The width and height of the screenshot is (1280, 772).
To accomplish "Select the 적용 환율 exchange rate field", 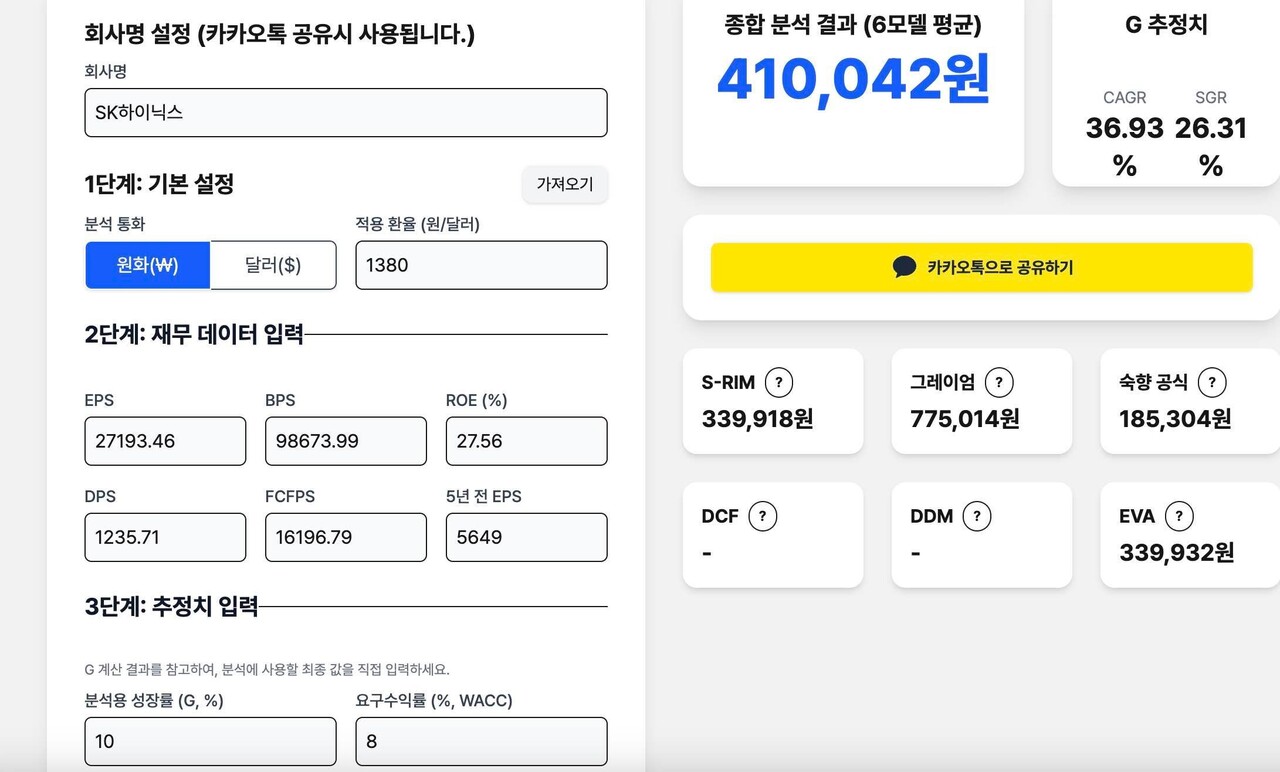I will pos(481,265).
